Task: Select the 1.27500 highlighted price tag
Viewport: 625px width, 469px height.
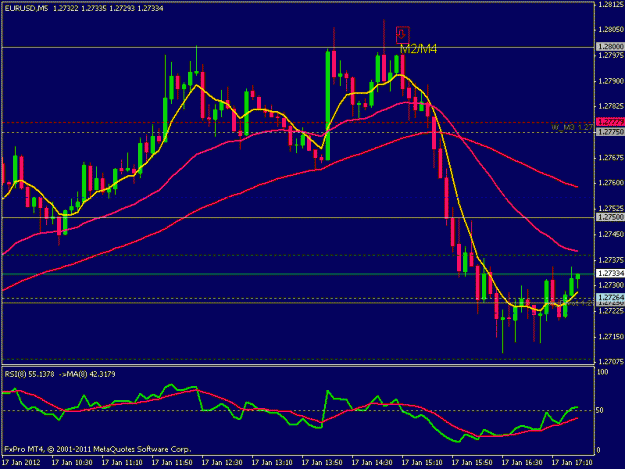Action: [x=610, y=217]
